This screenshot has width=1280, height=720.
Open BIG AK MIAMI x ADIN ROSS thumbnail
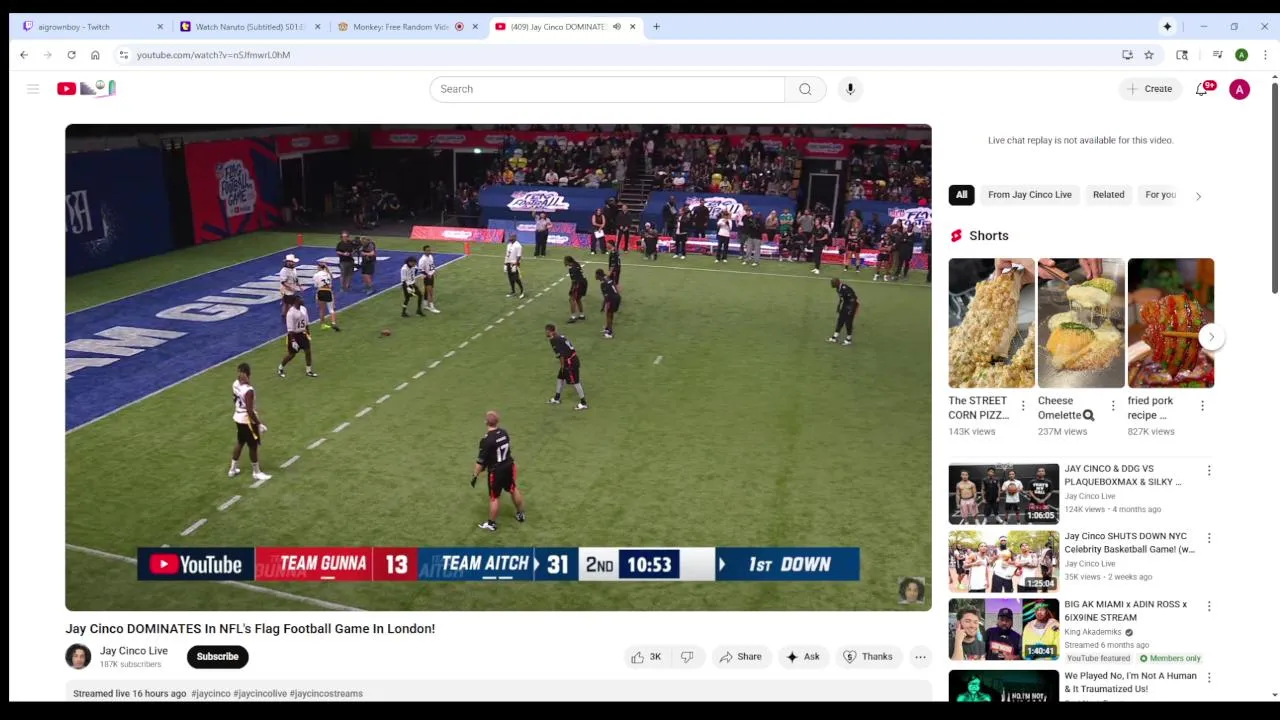(1003, 629)
